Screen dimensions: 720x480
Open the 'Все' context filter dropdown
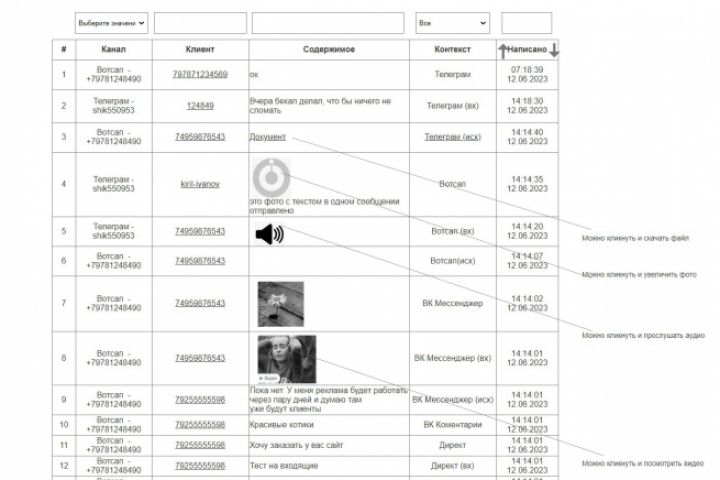453,23
